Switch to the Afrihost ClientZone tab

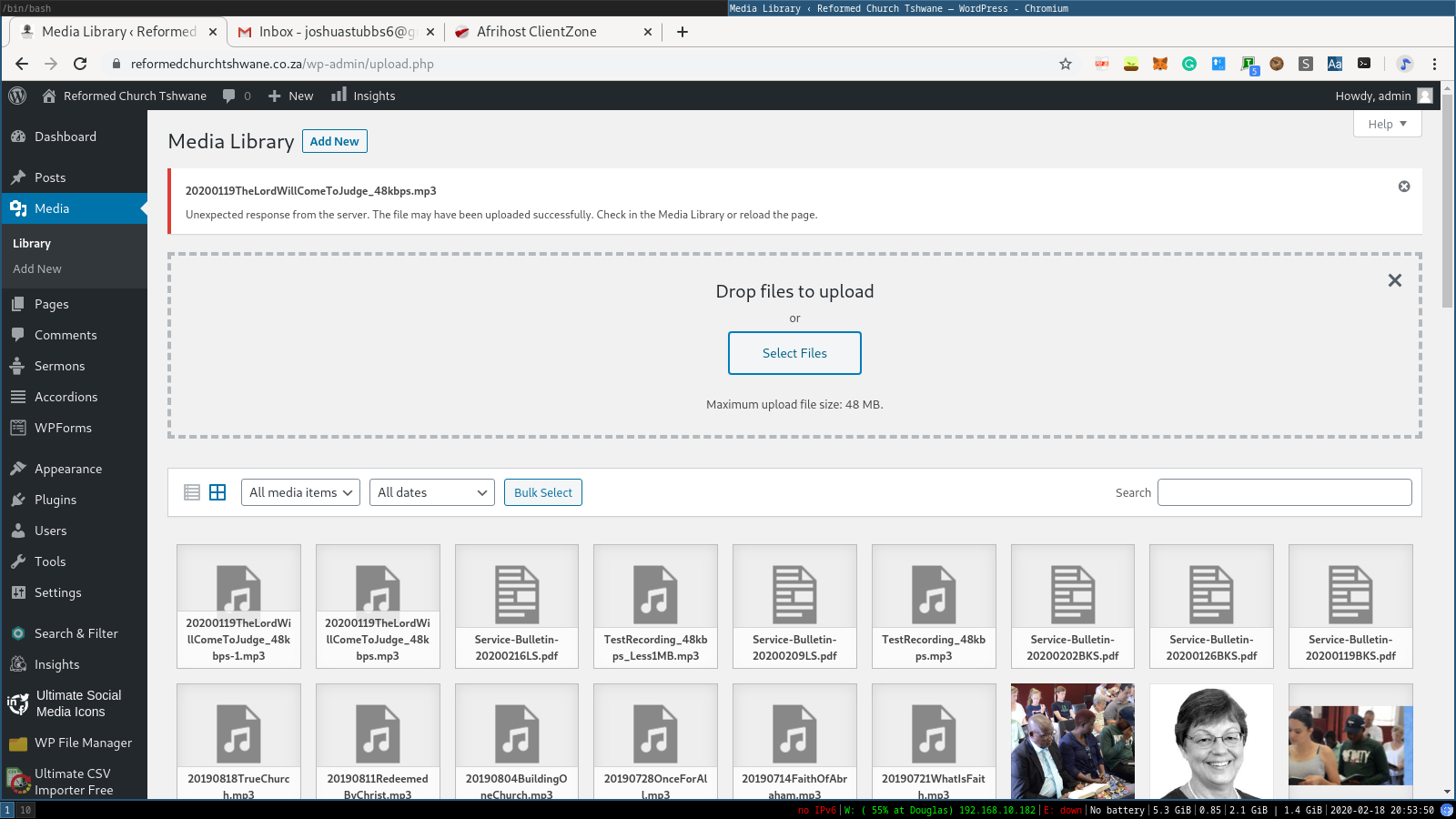553,32
